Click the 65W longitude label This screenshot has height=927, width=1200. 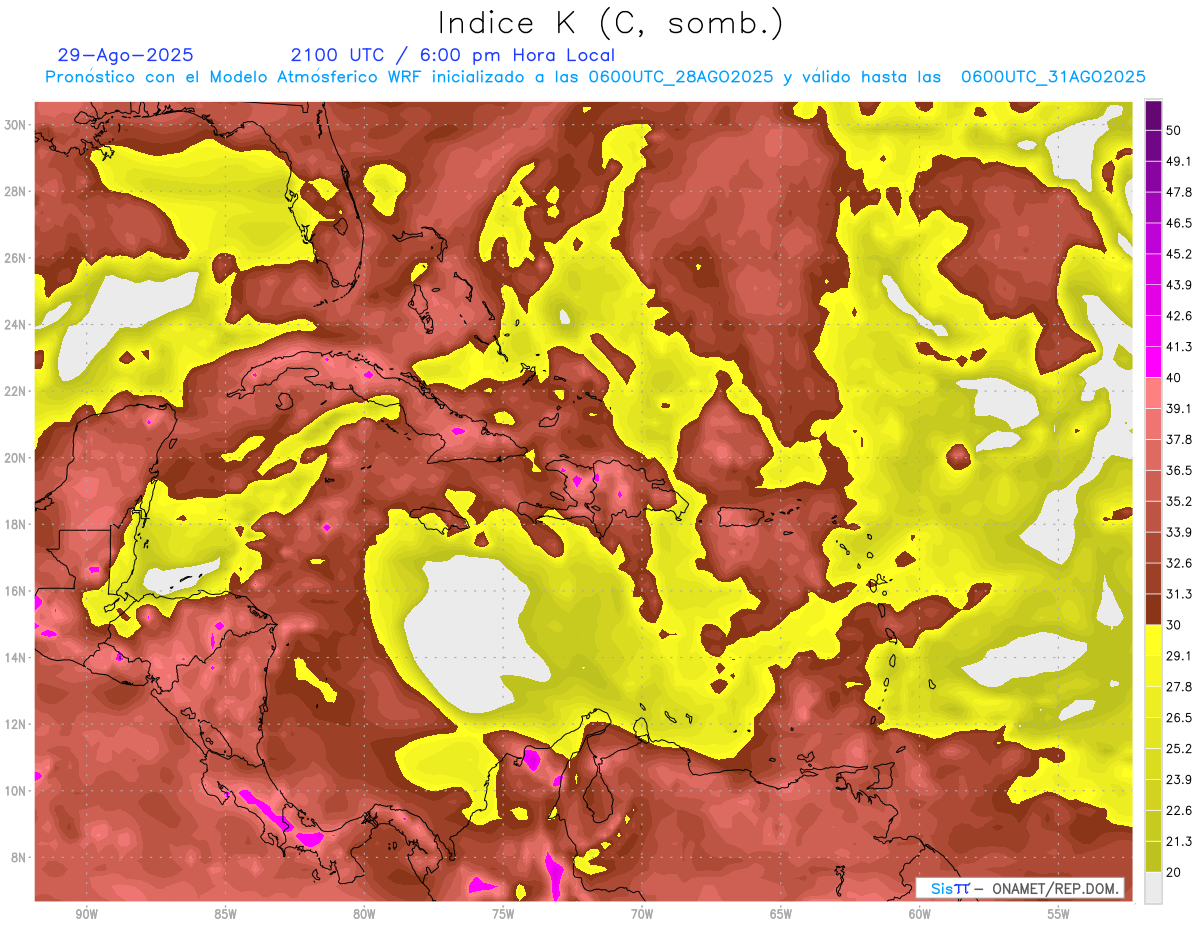pos(781,915)
